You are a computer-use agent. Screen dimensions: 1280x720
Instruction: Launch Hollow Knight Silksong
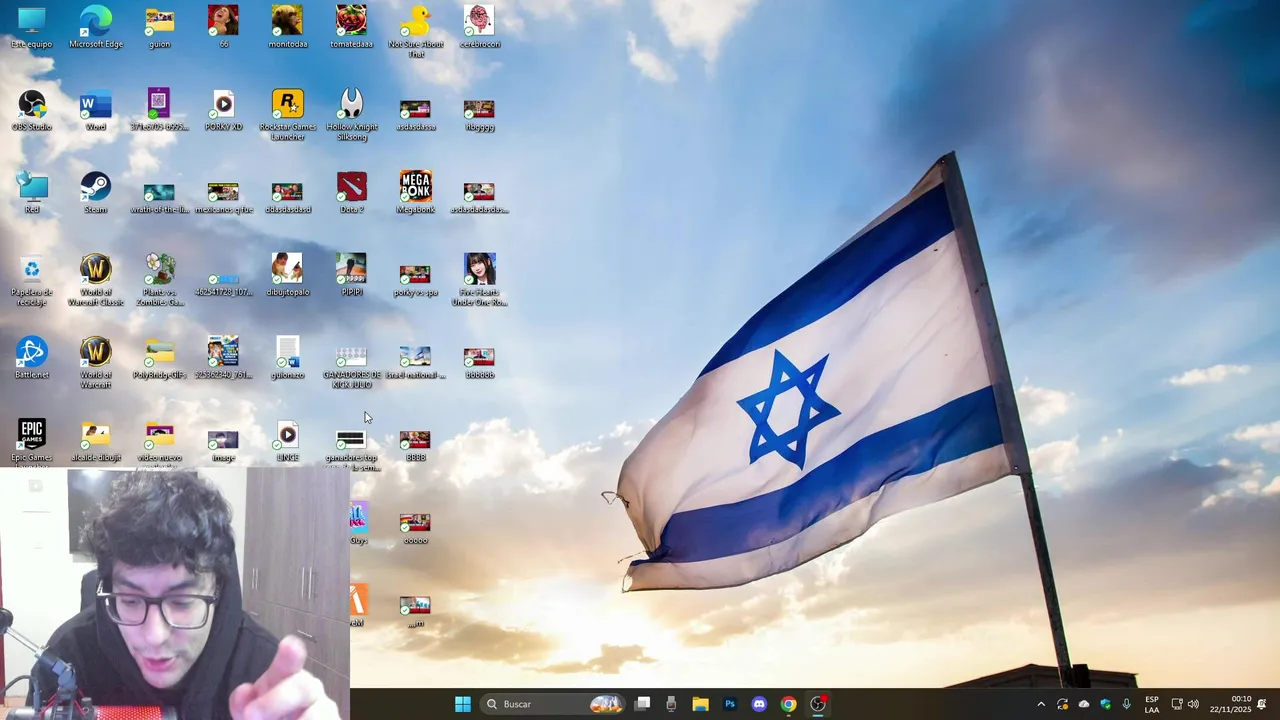351,115
